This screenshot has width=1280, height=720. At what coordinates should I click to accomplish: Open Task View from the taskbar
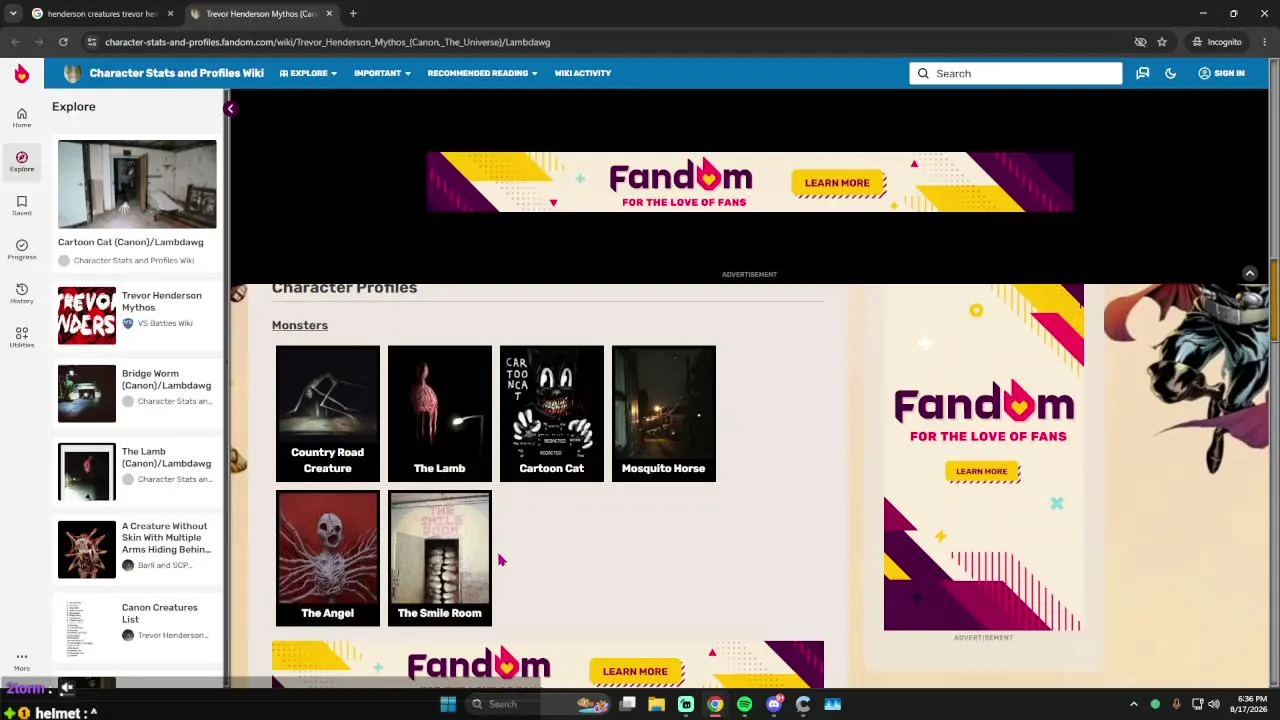627,704
